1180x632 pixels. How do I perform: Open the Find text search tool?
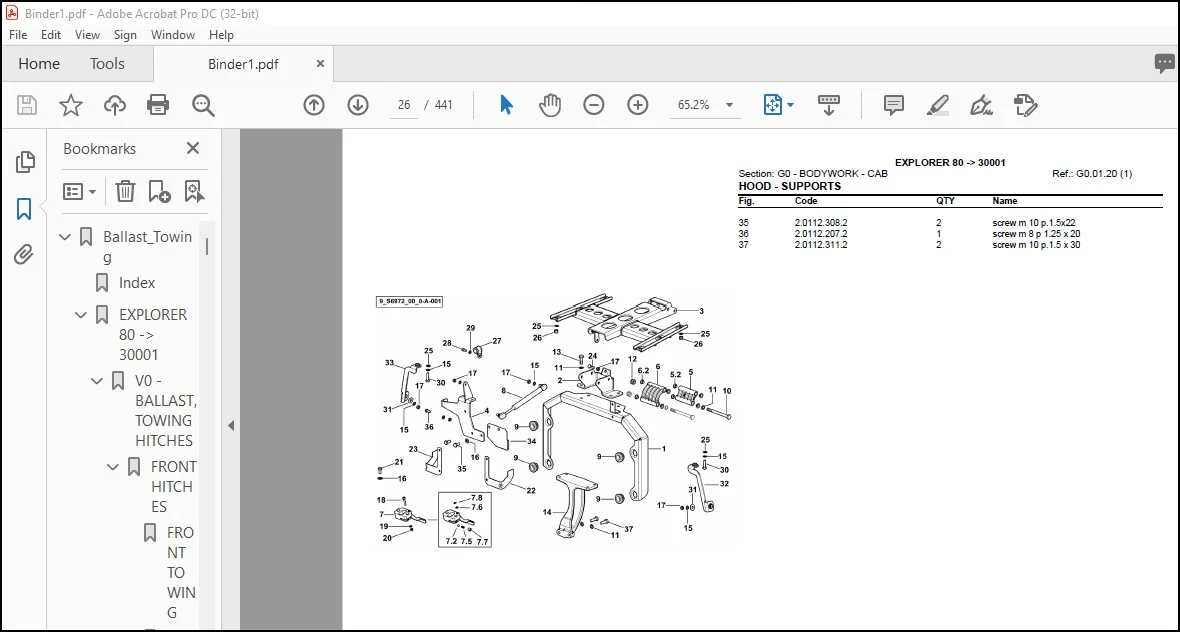click(203, 105)
